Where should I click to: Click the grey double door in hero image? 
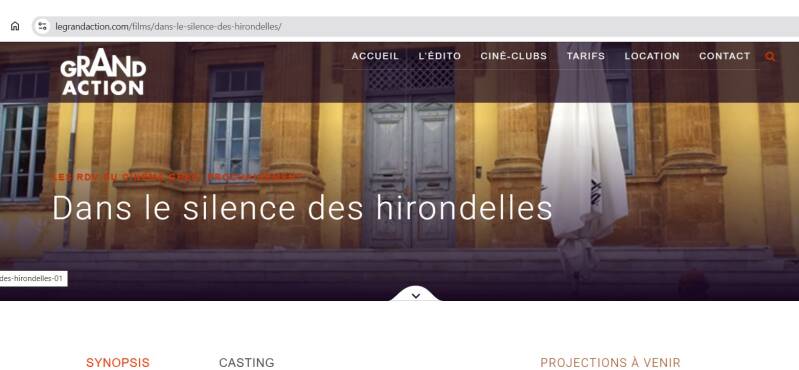click(x=410, y=174)
